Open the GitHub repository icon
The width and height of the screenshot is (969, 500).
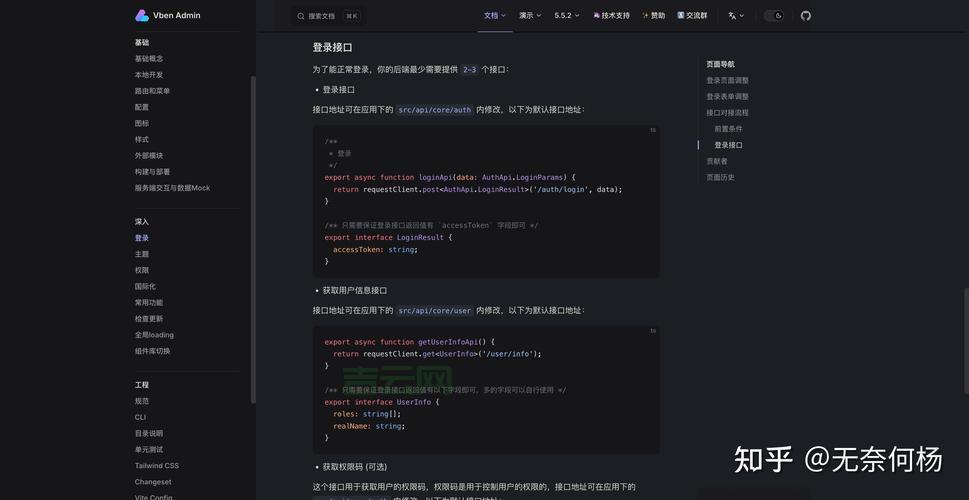tap(805, 15)
